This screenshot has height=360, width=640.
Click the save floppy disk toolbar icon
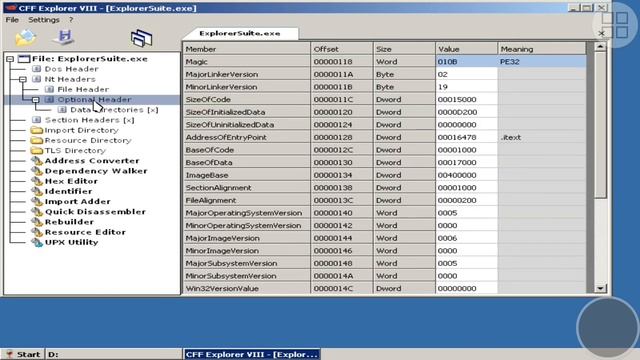(x=64, y=37)
